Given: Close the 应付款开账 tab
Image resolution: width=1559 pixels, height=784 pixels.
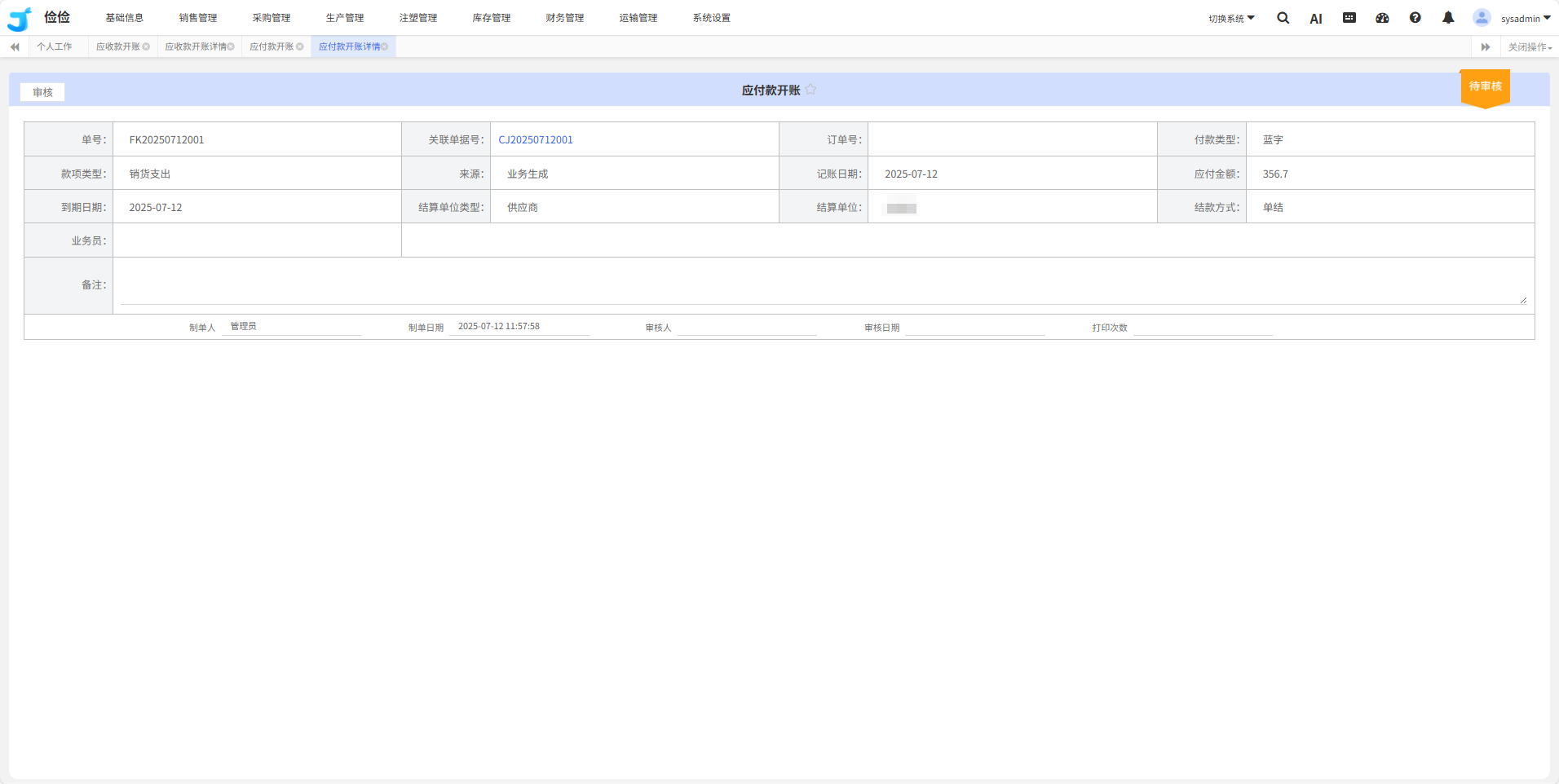Looking at the screenshot, I should pos(300,46).
